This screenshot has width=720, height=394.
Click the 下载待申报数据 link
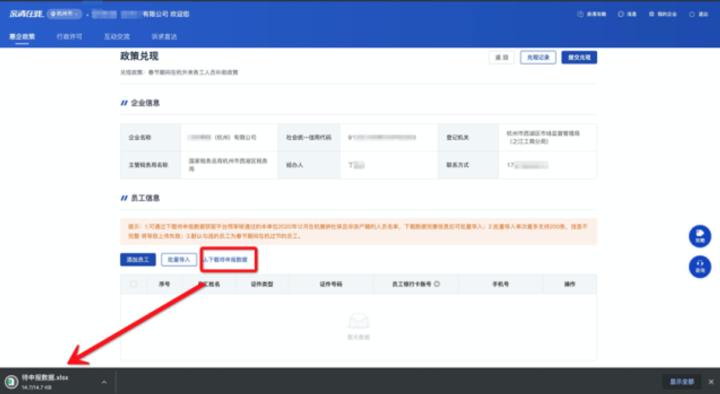tap(226, 259)
